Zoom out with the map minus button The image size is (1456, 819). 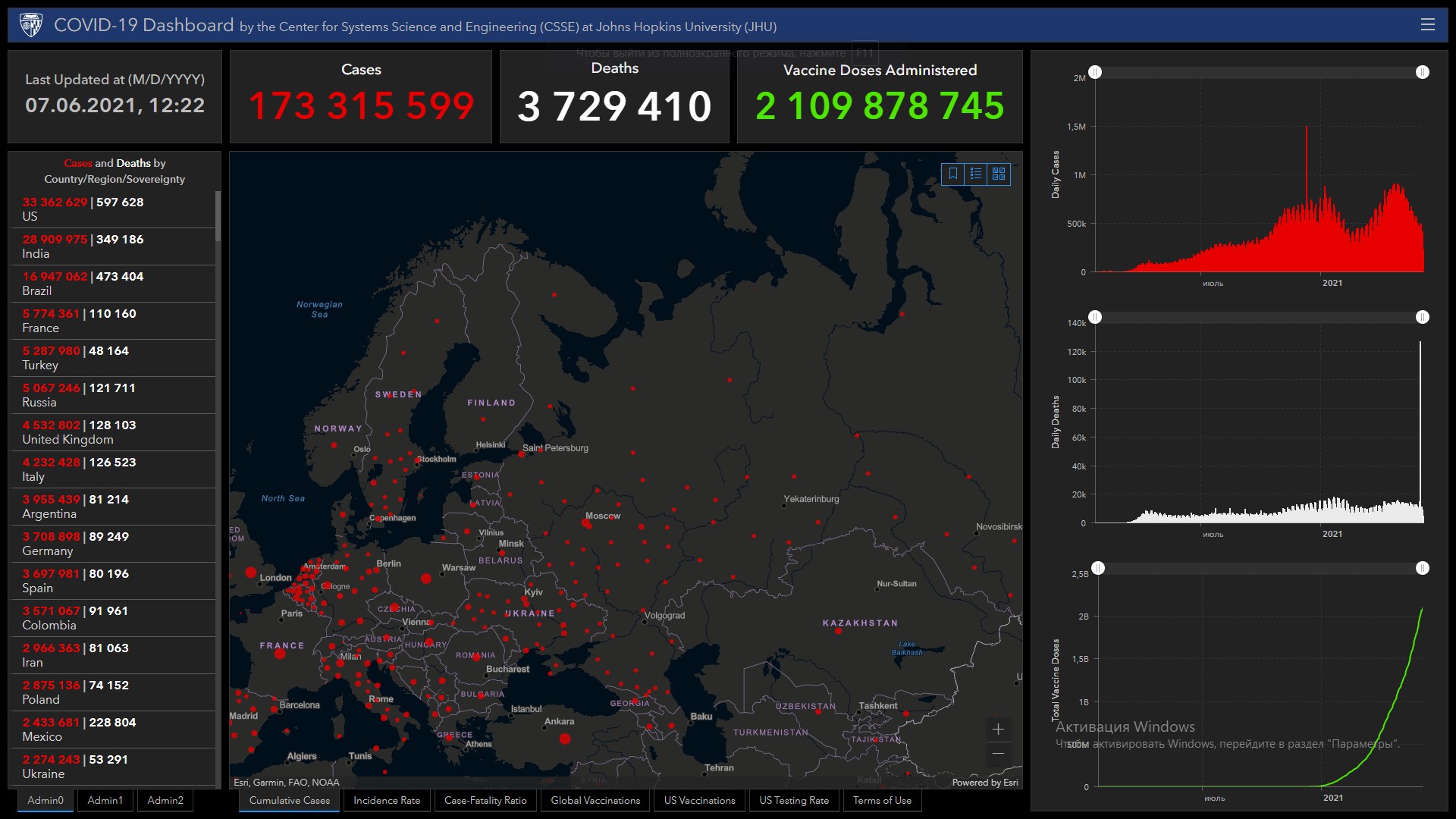coord(998,753)
